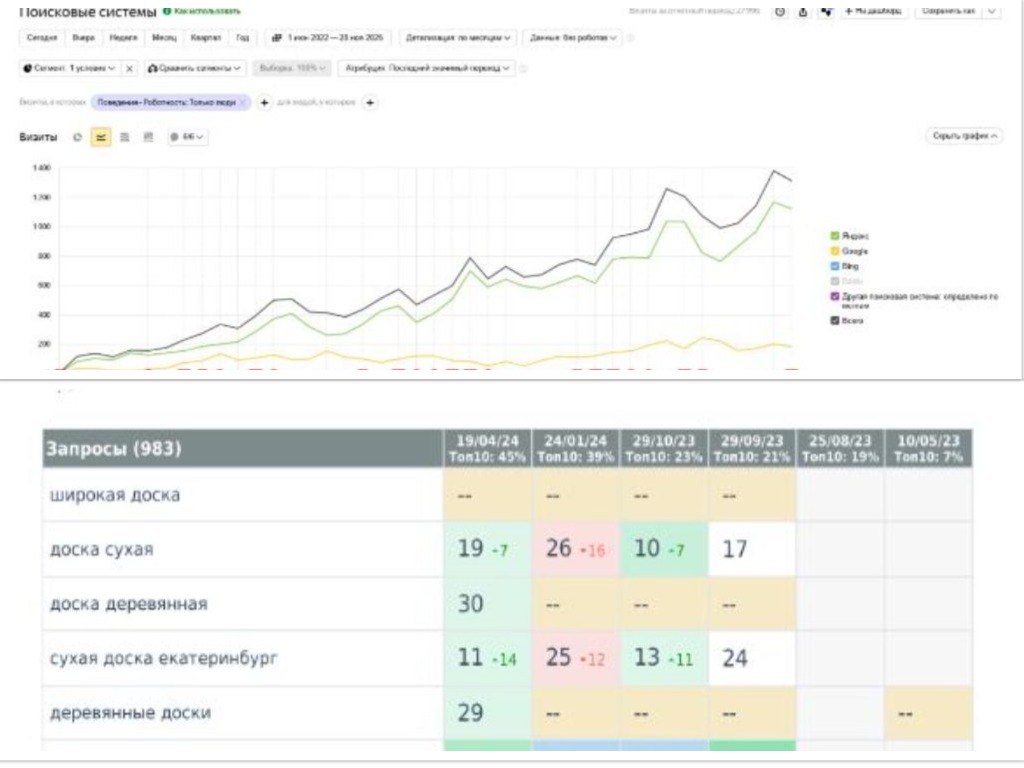Open the report history clock icon
The width and height of the screenshot is (1024, 768).
(x=779, y=11)
